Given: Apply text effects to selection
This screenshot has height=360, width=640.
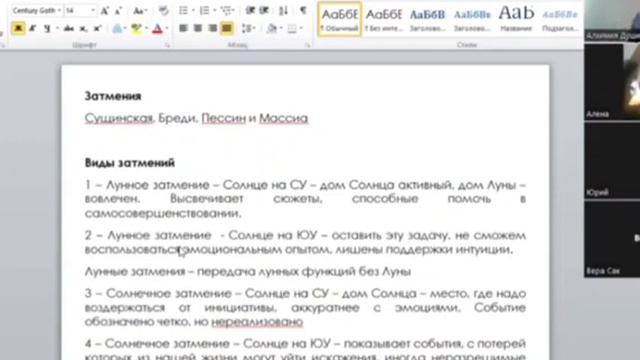Looking at the screenshot, I should 118,29.
